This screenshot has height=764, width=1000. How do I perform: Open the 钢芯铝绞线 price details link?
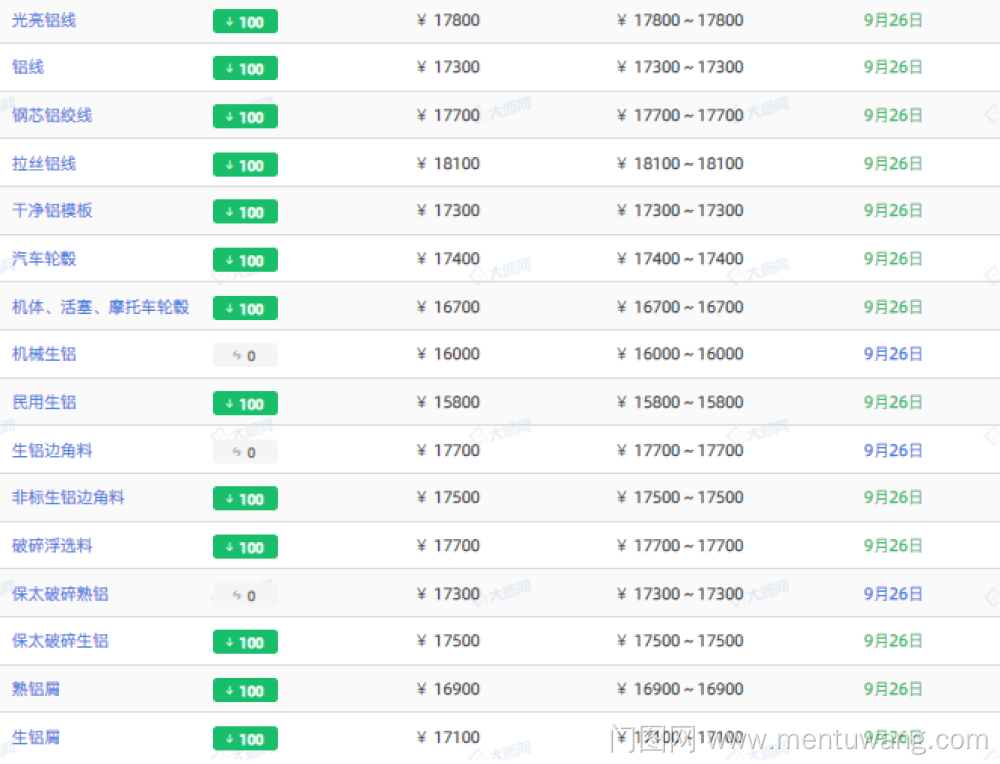(52, 115)
